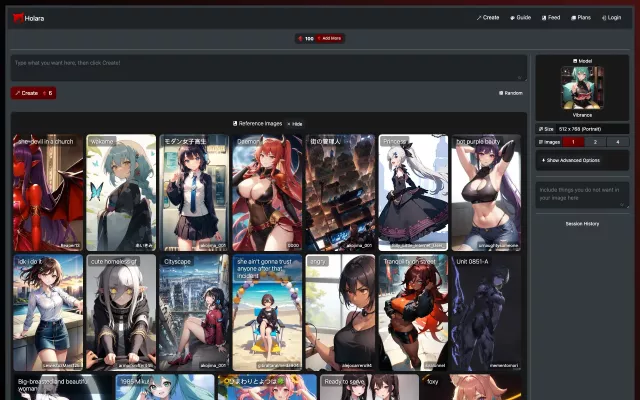
Task: Click the negative prompt text box
Action: [582, 195]
